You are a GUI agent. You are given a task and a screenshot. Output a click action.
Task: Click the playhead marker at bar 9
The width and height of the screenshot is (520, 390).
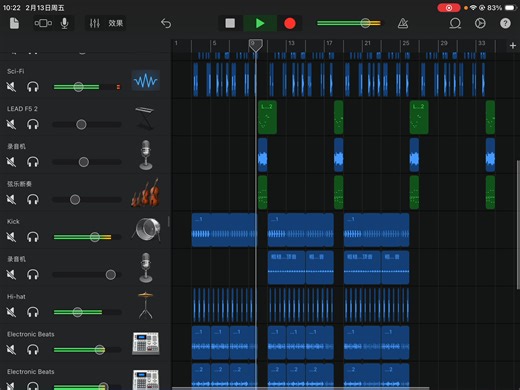(256, 45)
